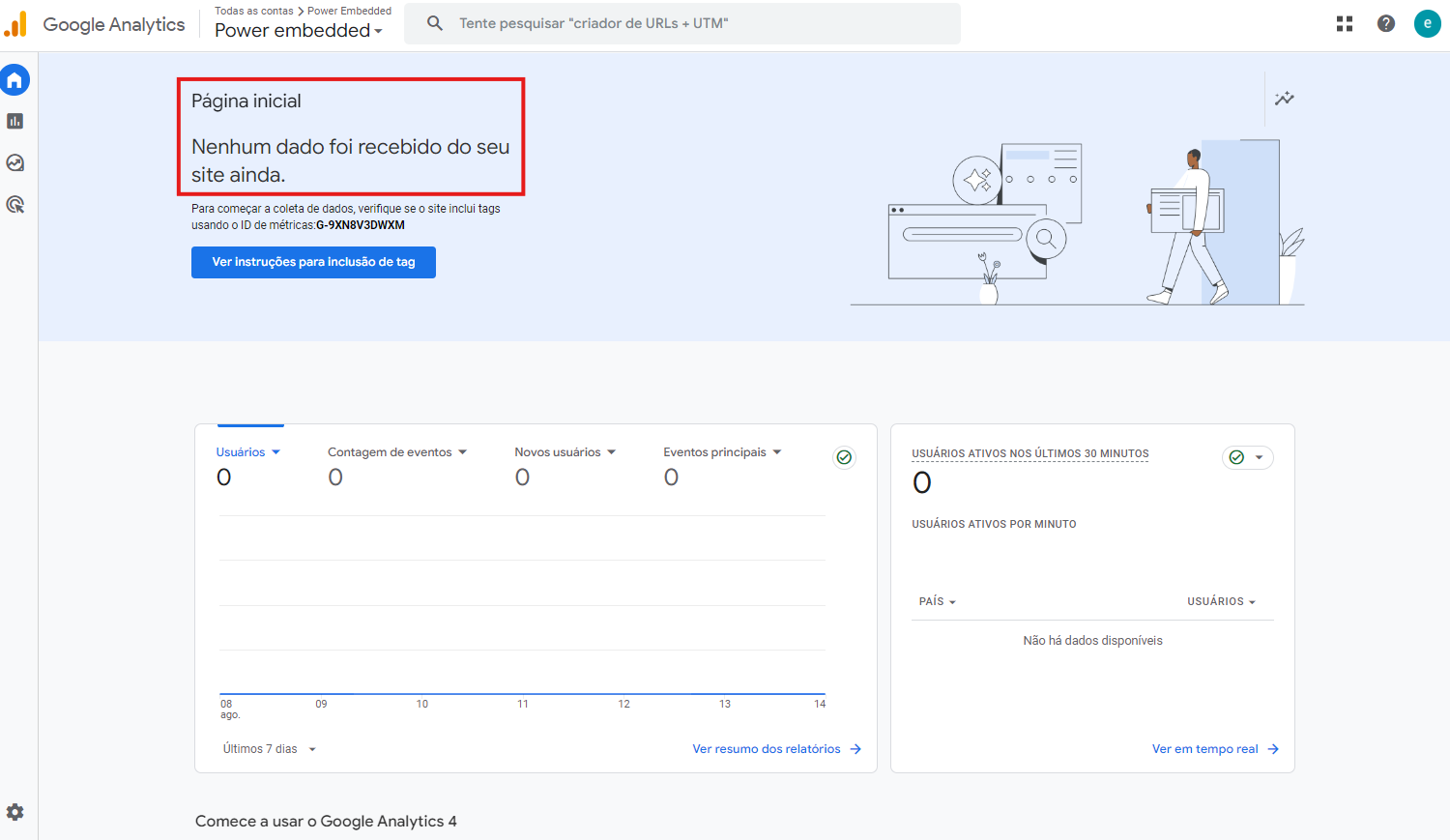Open the Advertising sidebar icon
The image size is (1450, 840).
point(15,205)
